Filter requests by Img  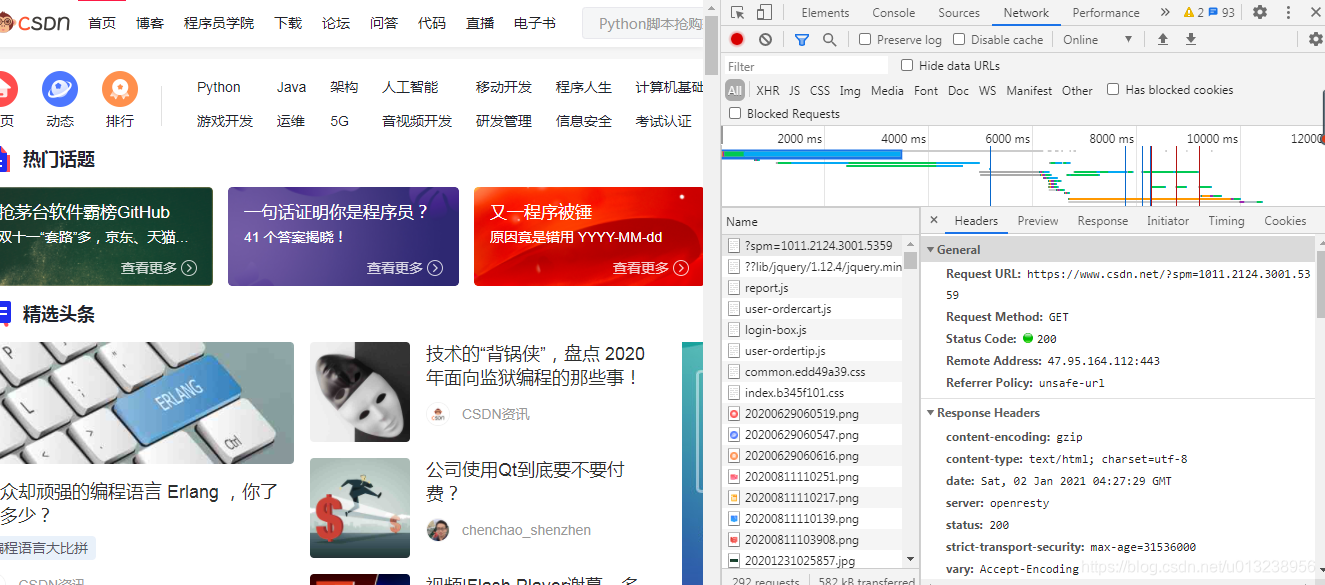pos(850,90)
